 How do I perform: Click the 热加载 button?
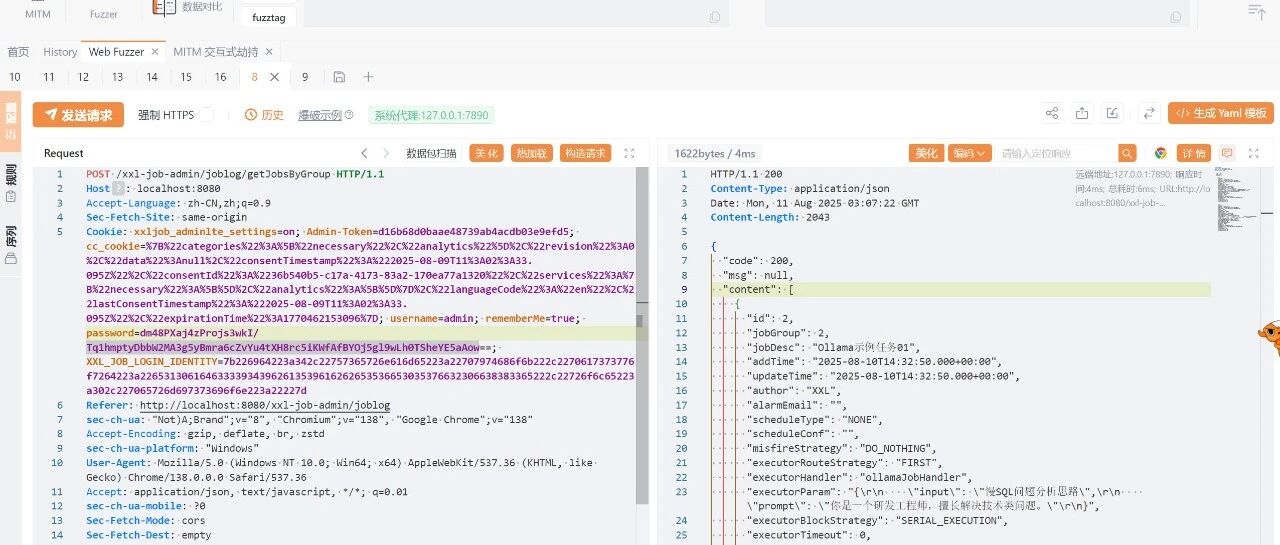(x=531, y=153)
